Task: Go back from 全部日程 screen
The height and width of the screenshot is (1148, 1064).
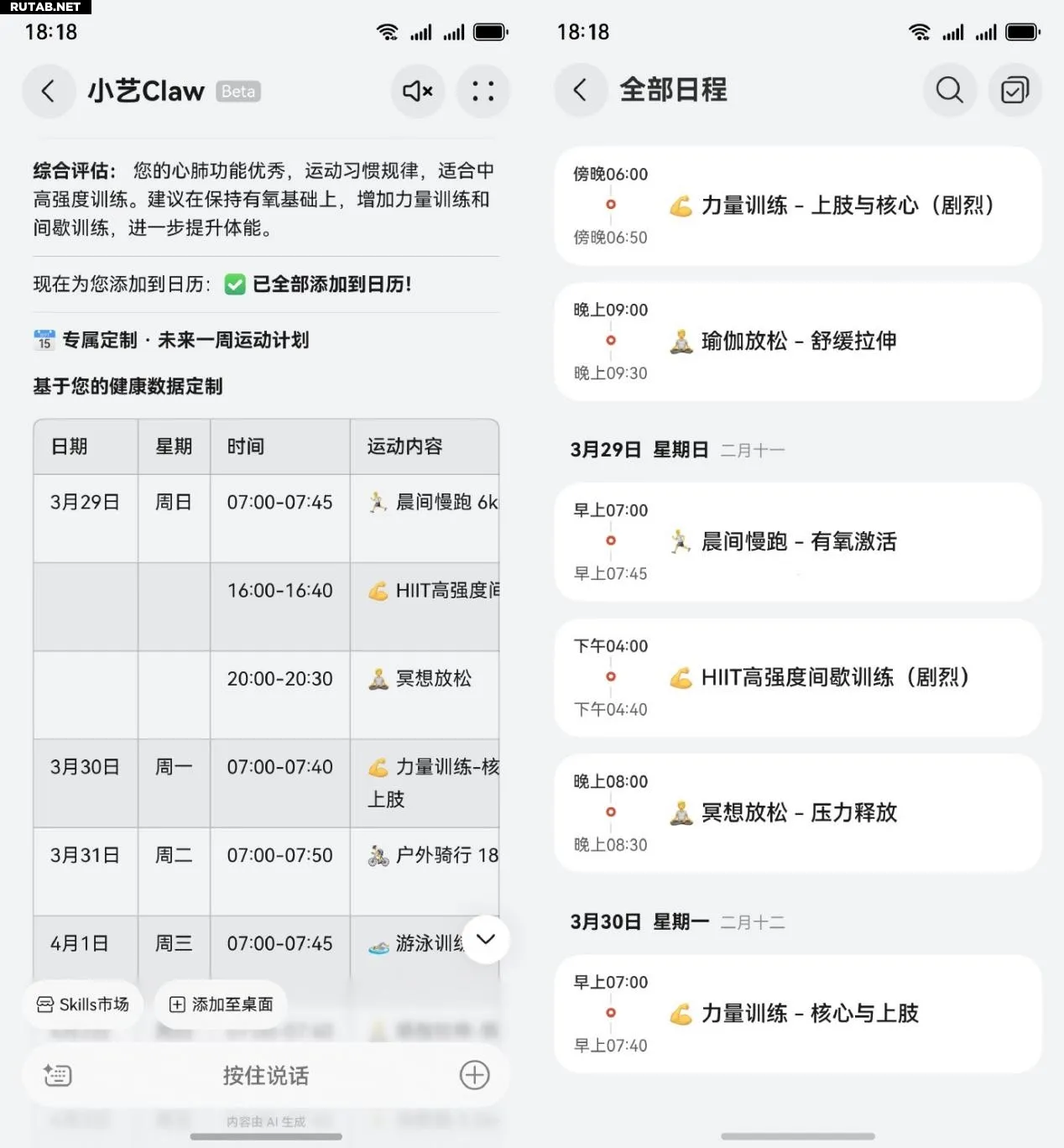Action: coord(580,90)
